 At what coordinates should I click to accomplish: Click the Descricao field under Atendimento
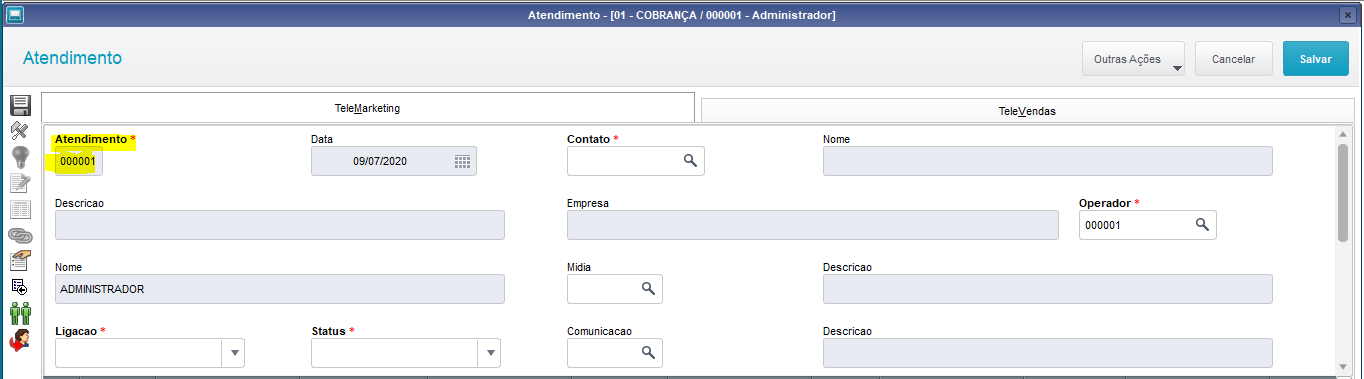280,225
